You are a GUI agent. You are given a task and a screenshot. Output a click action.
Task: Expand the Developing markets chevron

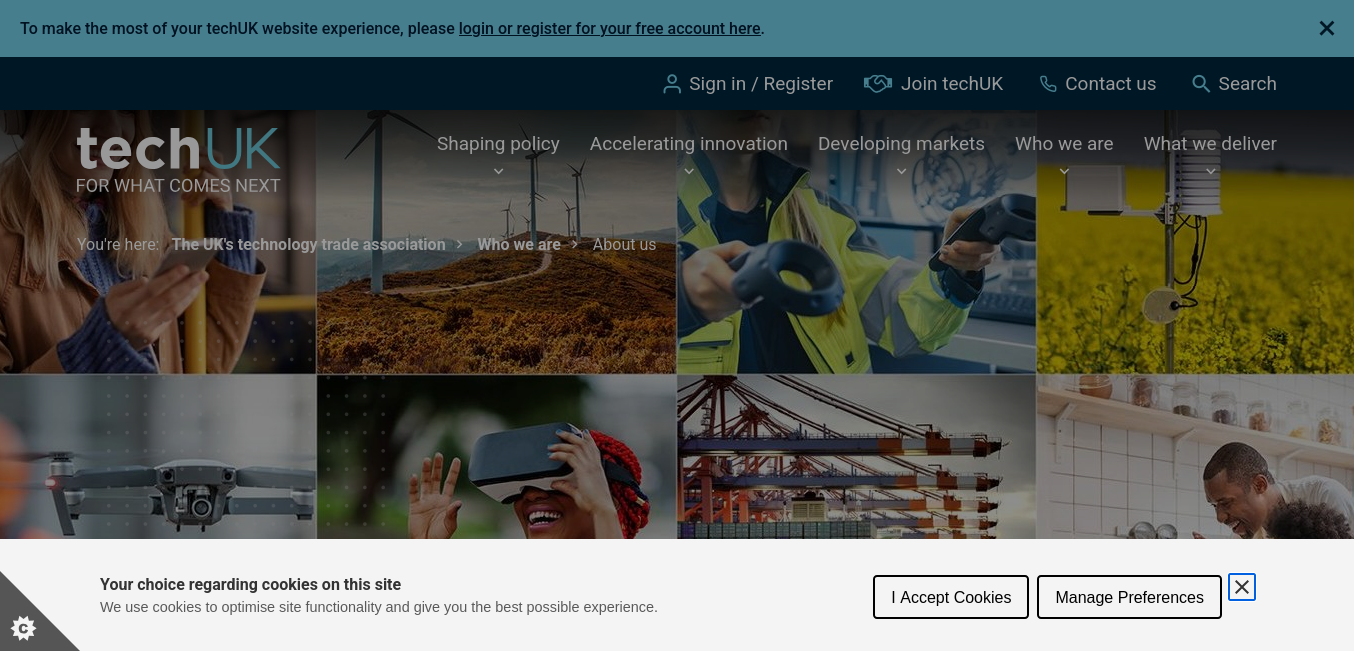pyautogui.click(x=901, y=171)
